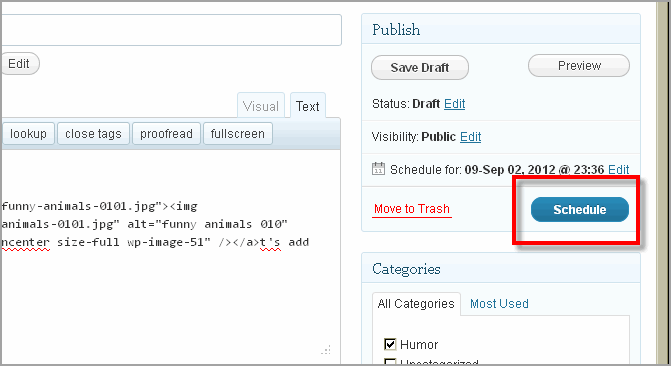Uncheck the Humor category checkbox
The image size is (671, 366).
click(x=390, y=344)
